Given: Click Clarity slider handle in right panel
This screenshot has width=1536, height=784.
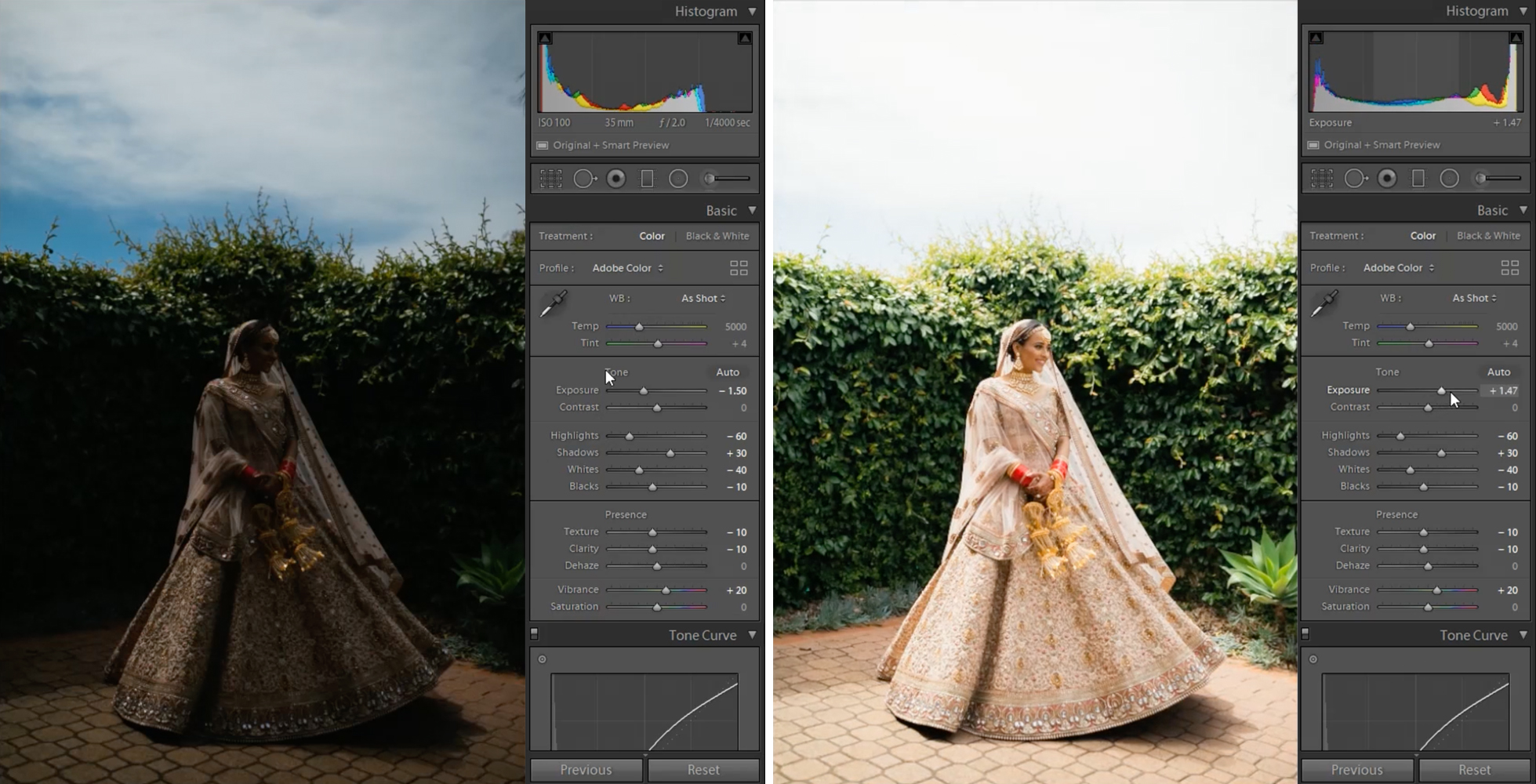Looking at the screenshot, I should pyautogui.click(x=1424, y=550).
